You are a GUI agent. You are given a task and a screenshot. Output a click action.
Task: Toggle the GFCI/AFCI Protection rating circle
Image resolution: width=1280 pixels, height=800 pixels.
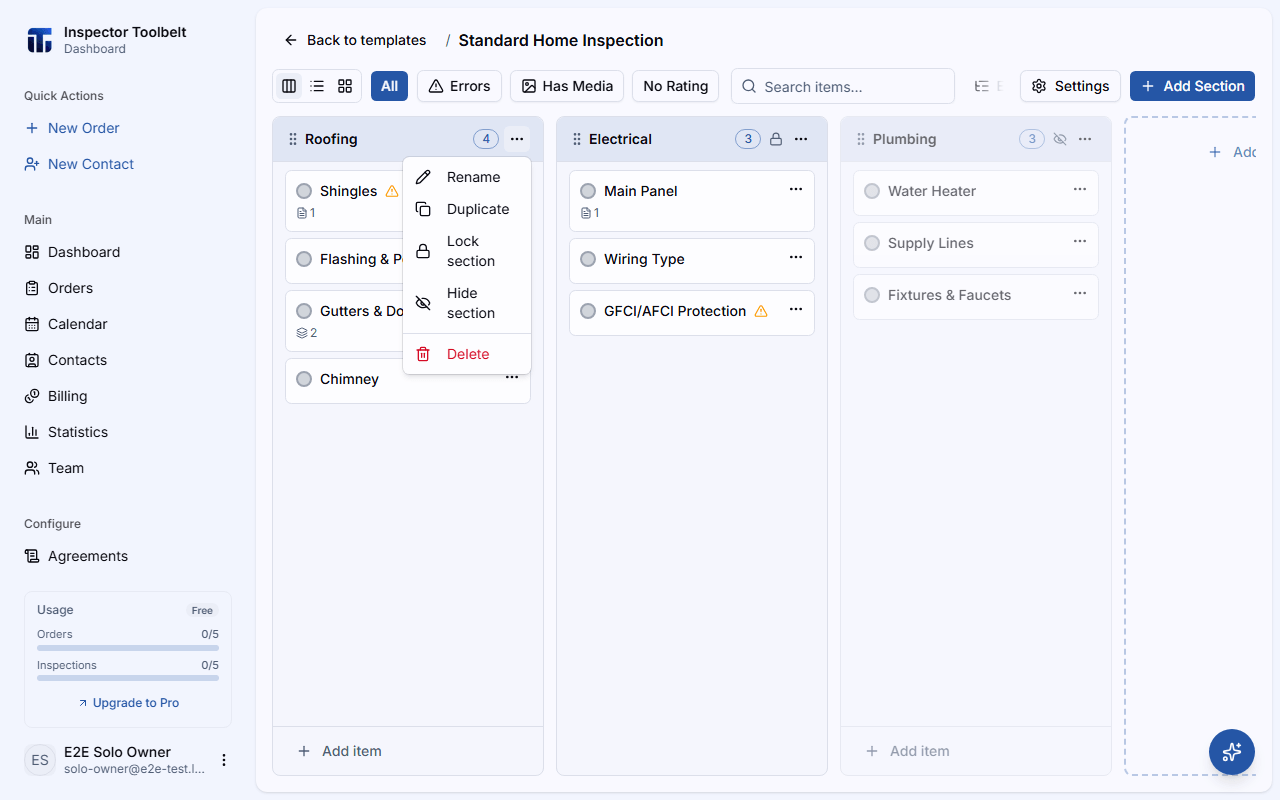[x=588, y=311]
